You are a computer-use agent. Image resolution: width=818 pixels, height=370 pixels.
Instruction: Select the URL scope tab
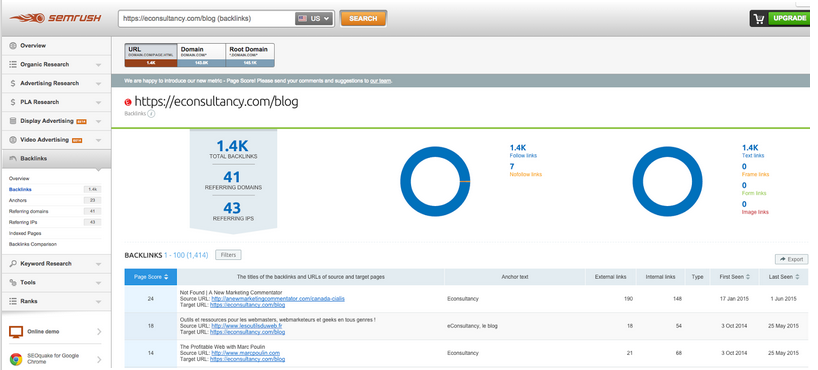tap(151, 55)
